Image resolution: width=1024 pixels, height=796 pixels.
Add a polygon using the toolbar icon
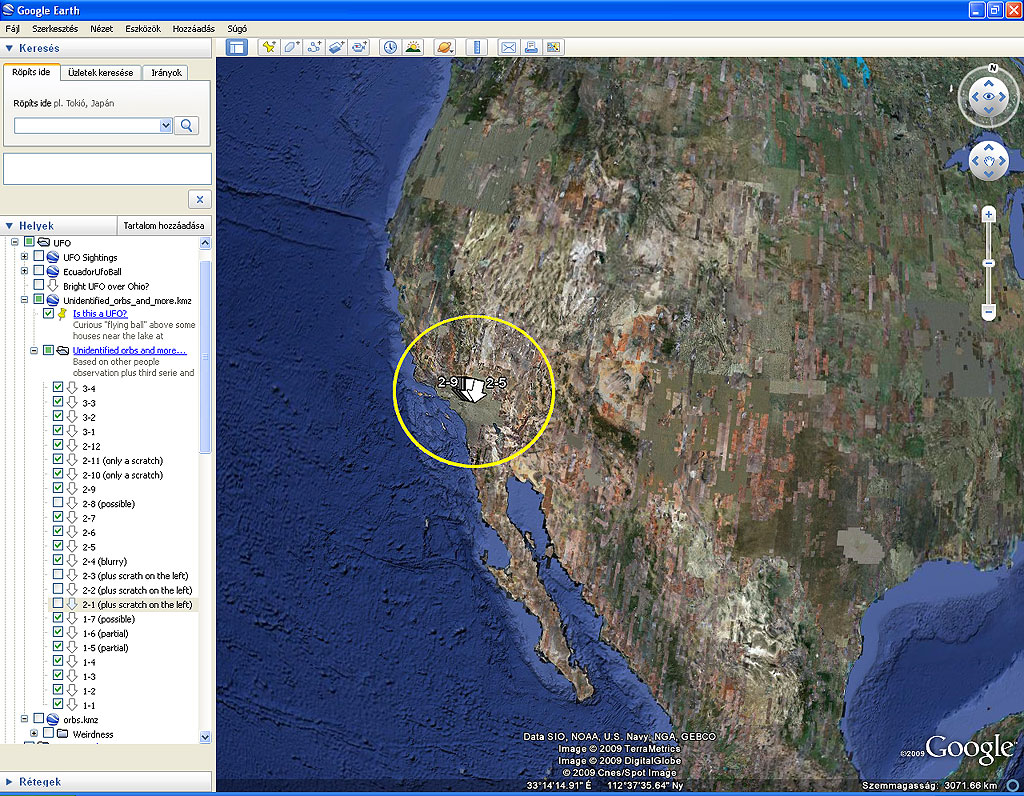click(x=291, y=47)
